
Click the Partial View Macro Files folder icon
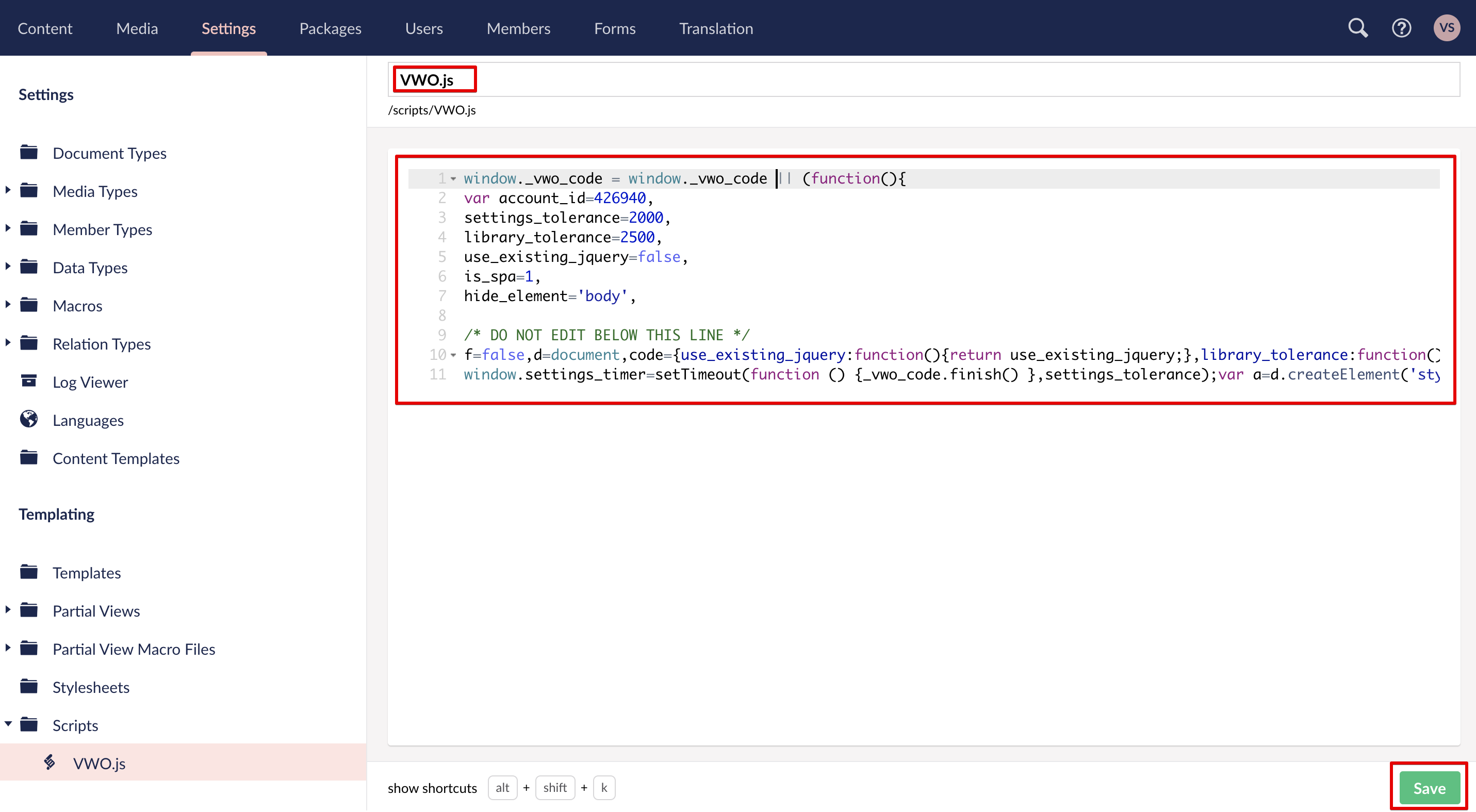coord(29,649)
